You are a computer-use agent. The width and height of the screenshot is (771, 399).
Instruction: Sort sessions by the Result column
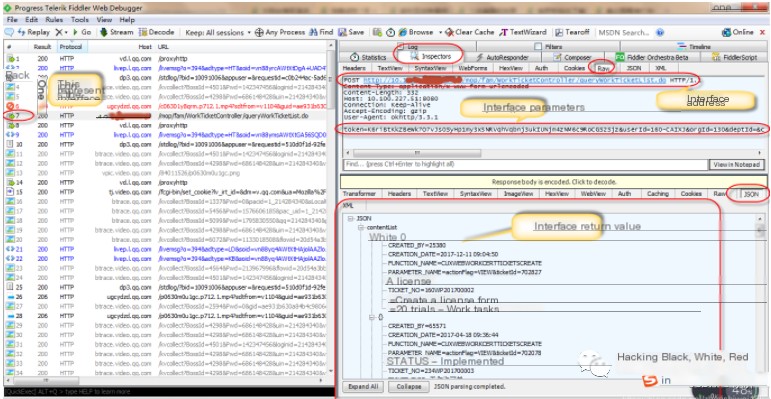(42, 47)
